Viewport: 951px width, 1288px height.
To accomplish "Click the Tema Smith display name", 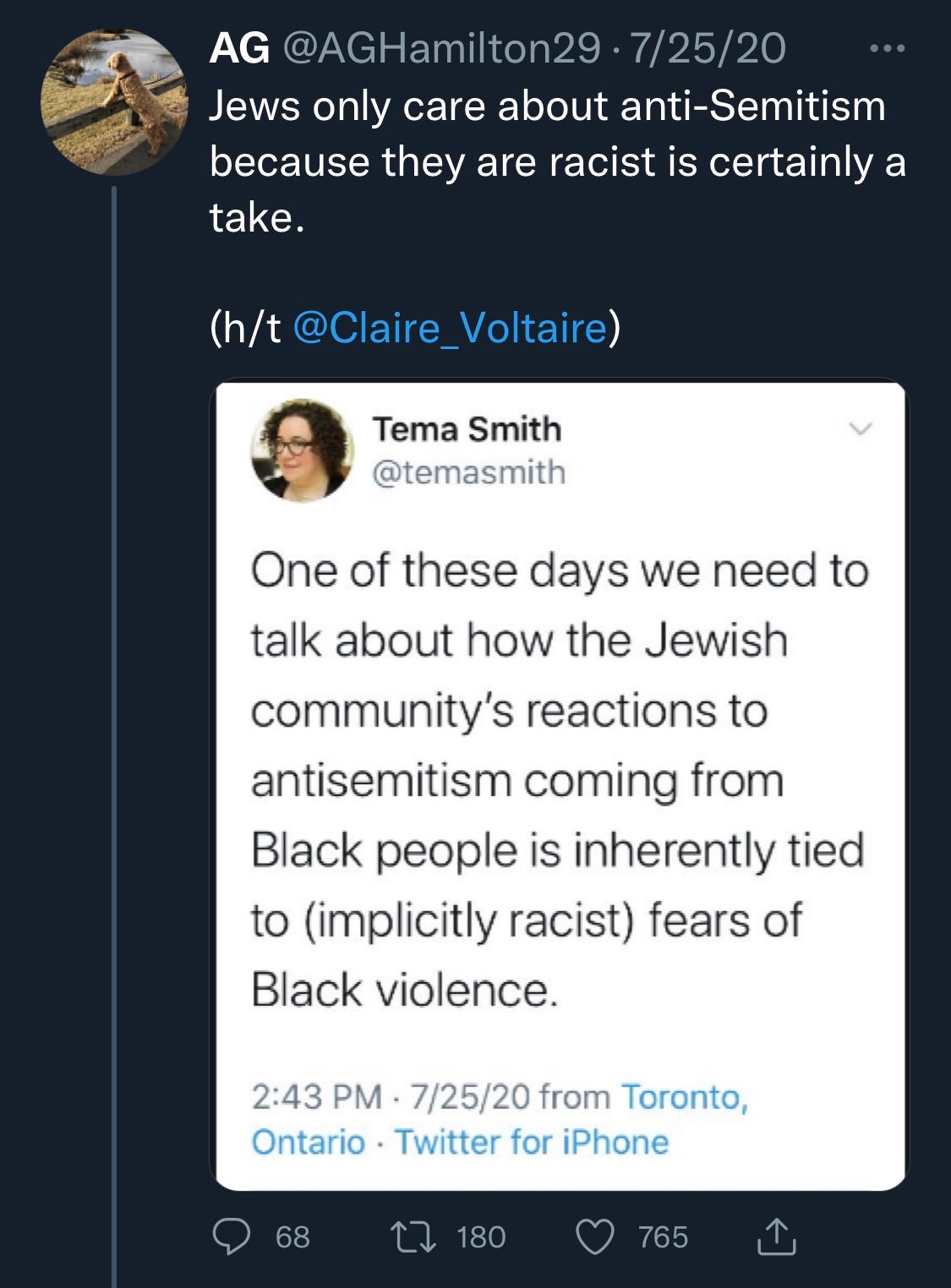I will (467, 429).
